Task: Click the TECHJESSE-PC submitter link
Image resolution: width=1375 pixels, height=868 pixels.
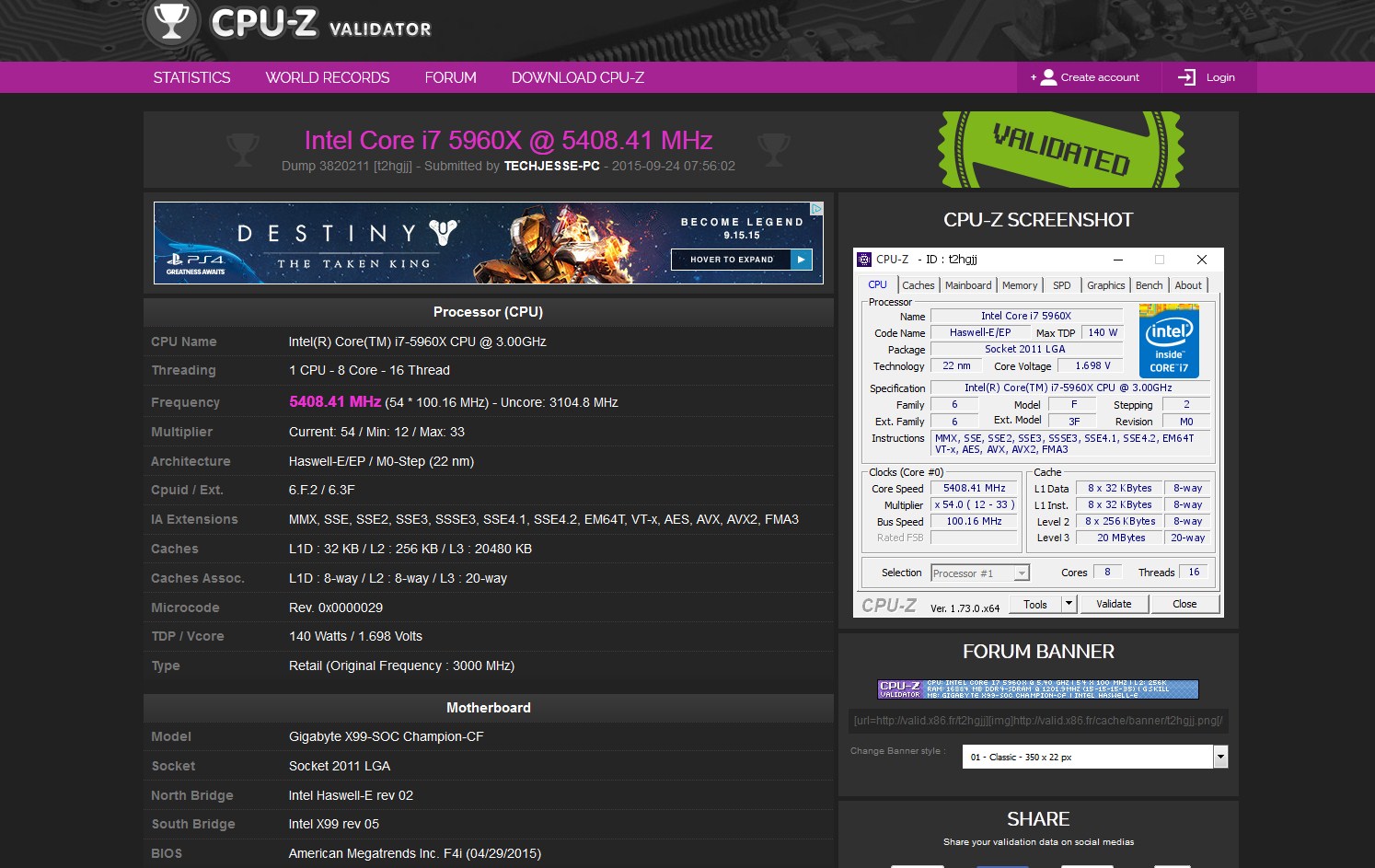Action: tap(551, 166)
